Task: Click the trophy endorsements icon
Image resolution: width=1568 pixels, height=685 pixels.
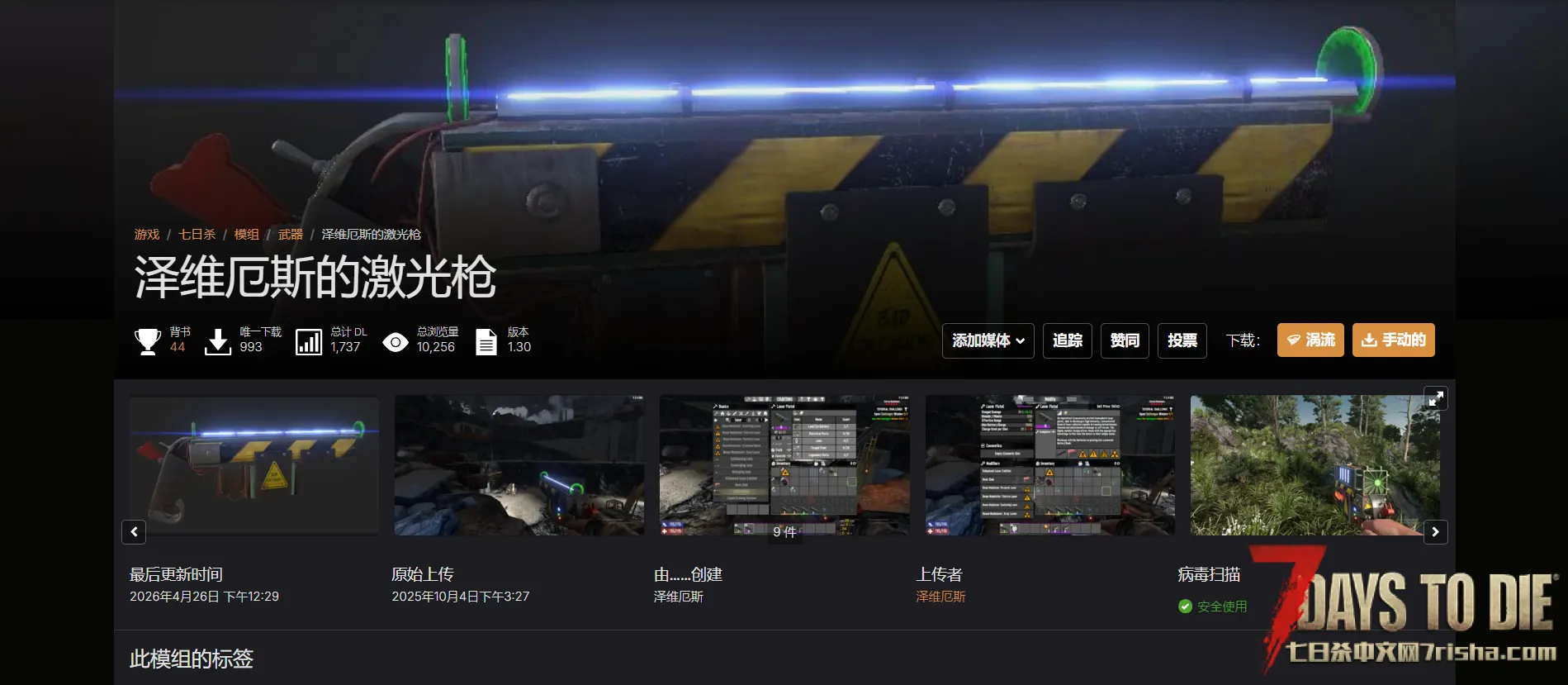Action: (148, 340)
